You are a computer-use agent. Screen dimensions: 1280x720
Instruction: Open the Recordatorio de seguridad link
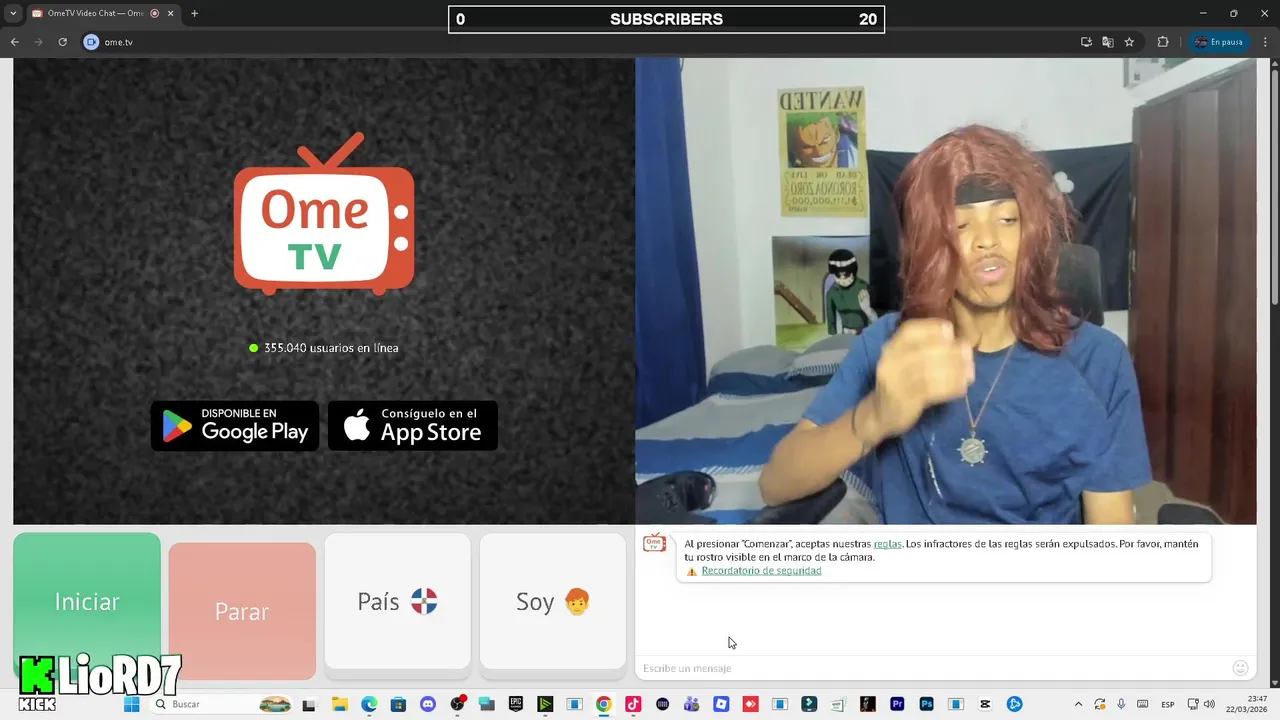click(x=761, y=571)
